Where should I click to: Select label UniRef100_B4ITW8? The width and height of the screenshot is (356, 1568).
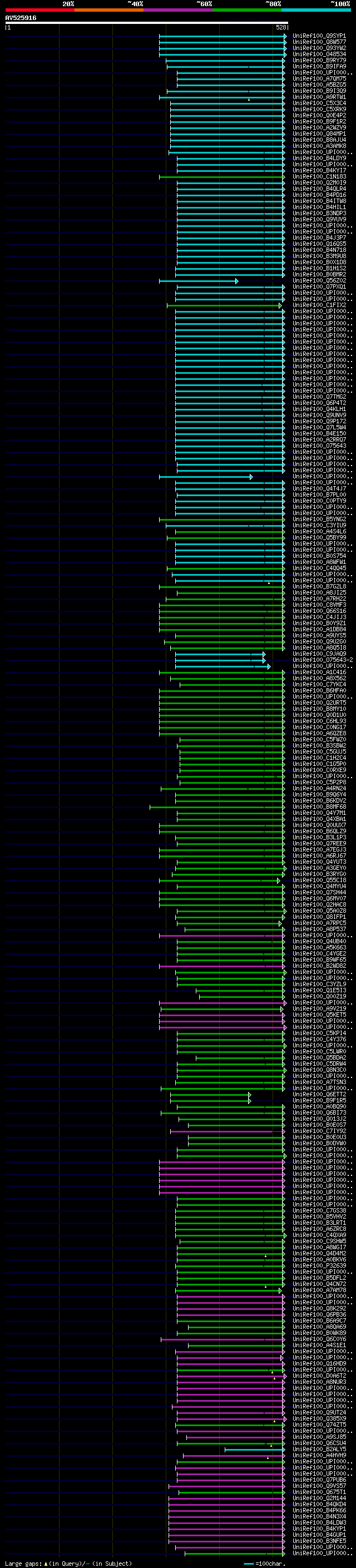pyautogui.click(x=319, y=201)
